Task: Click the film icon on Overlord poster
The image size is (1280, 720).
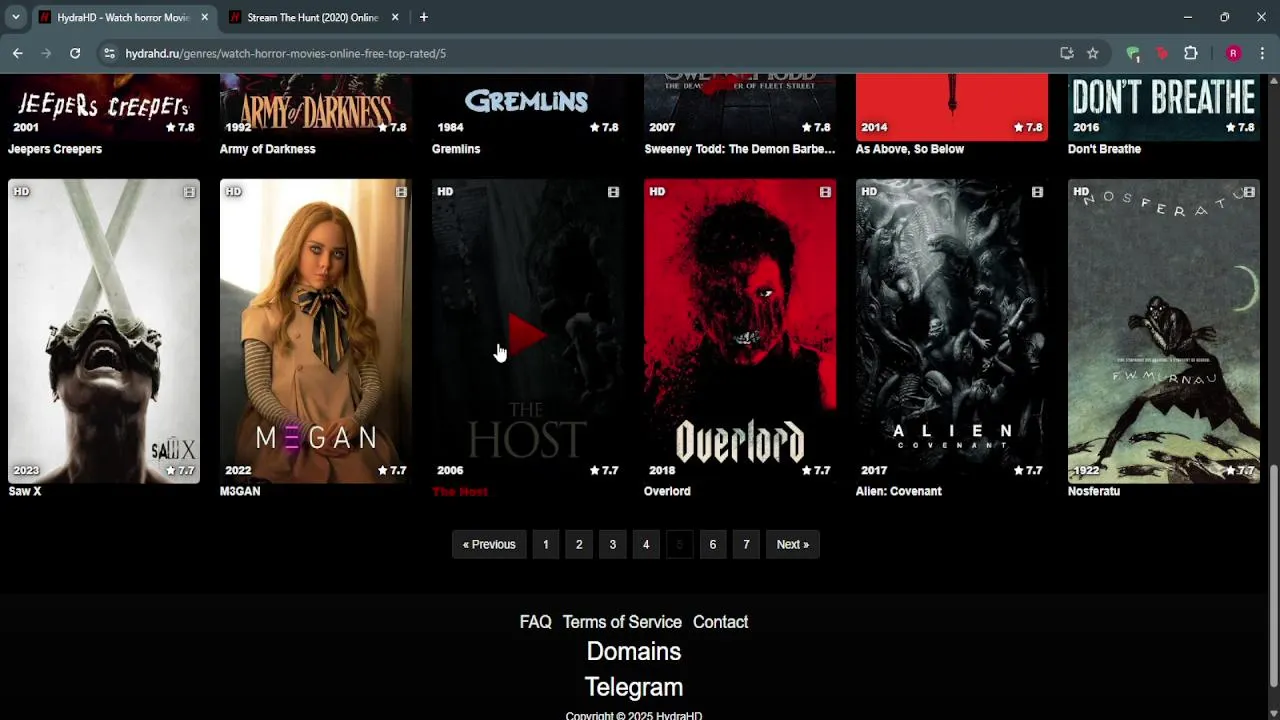Action: pyautogui.click(x=825, y=192)
